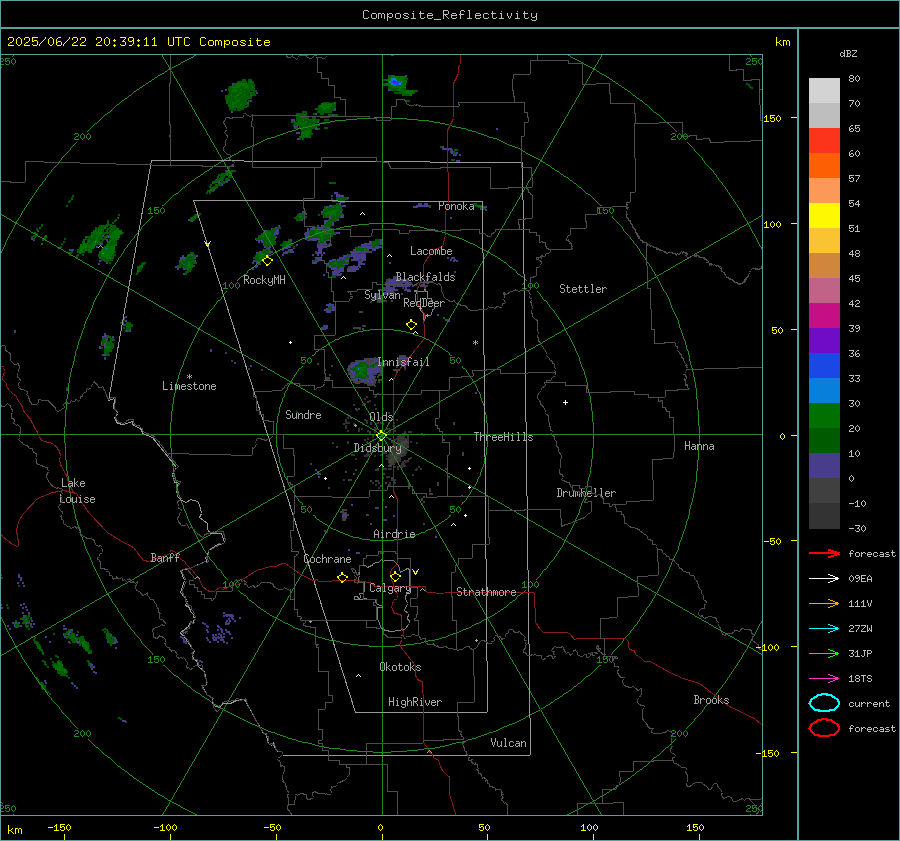Viewport: 900px width, 841px height.
Task: Click the Airdrie label
Action: pyautogui.click(x=394, y=534)
